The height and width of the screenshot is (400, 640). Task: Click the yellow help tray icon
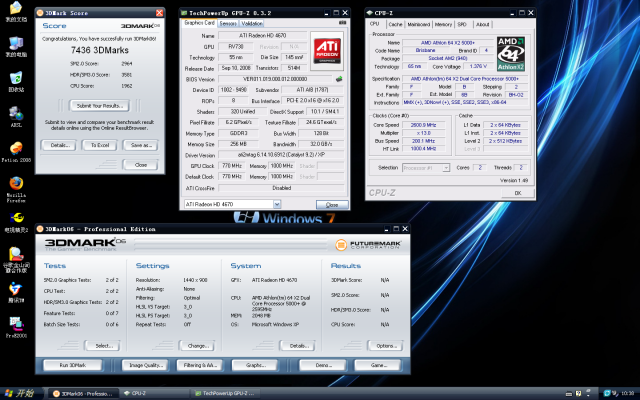[x=578, y=393]
